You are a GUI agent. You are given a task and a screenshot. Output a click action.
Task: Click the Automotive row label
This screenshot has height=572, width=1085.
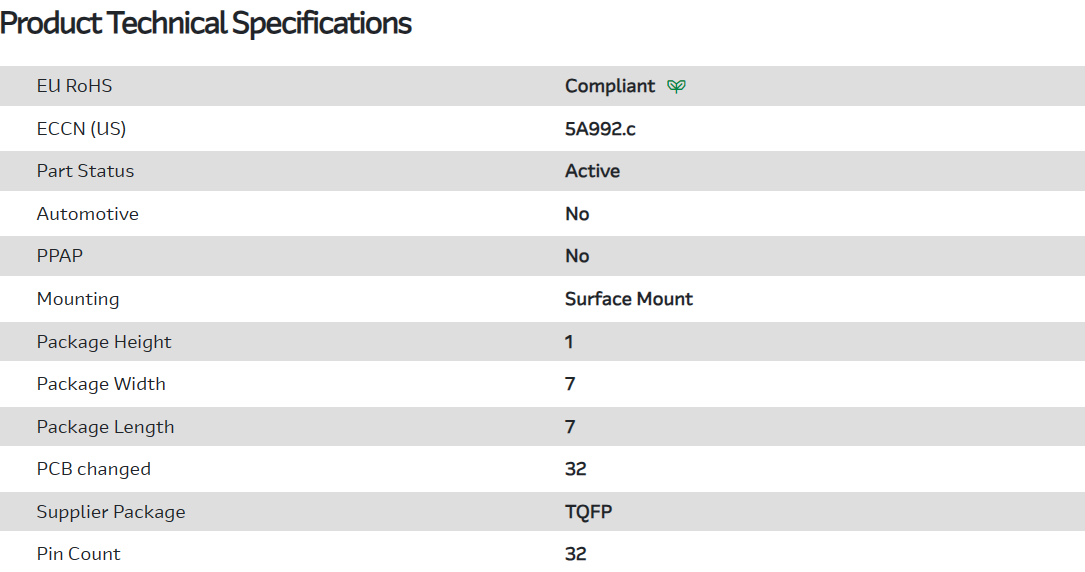pyautogui.click(x=87, y=214)
